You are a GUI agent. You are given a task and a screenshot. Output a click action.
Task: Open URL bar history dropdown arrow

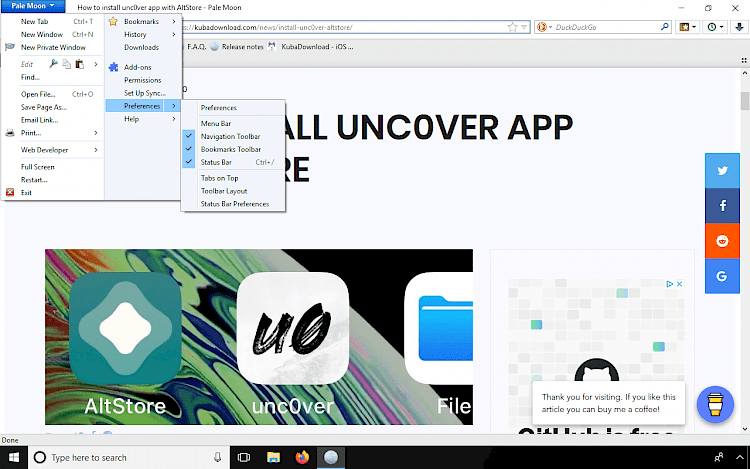524,27
